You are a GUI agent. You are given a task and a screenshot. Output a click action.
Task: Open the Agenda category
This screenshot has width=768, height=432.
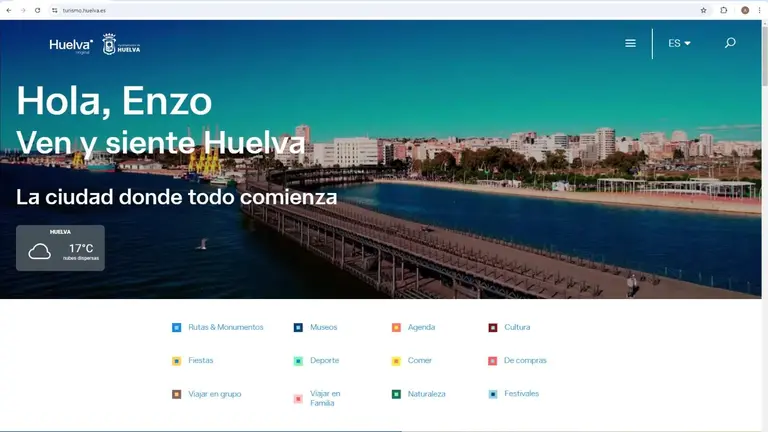click(421, 327)
